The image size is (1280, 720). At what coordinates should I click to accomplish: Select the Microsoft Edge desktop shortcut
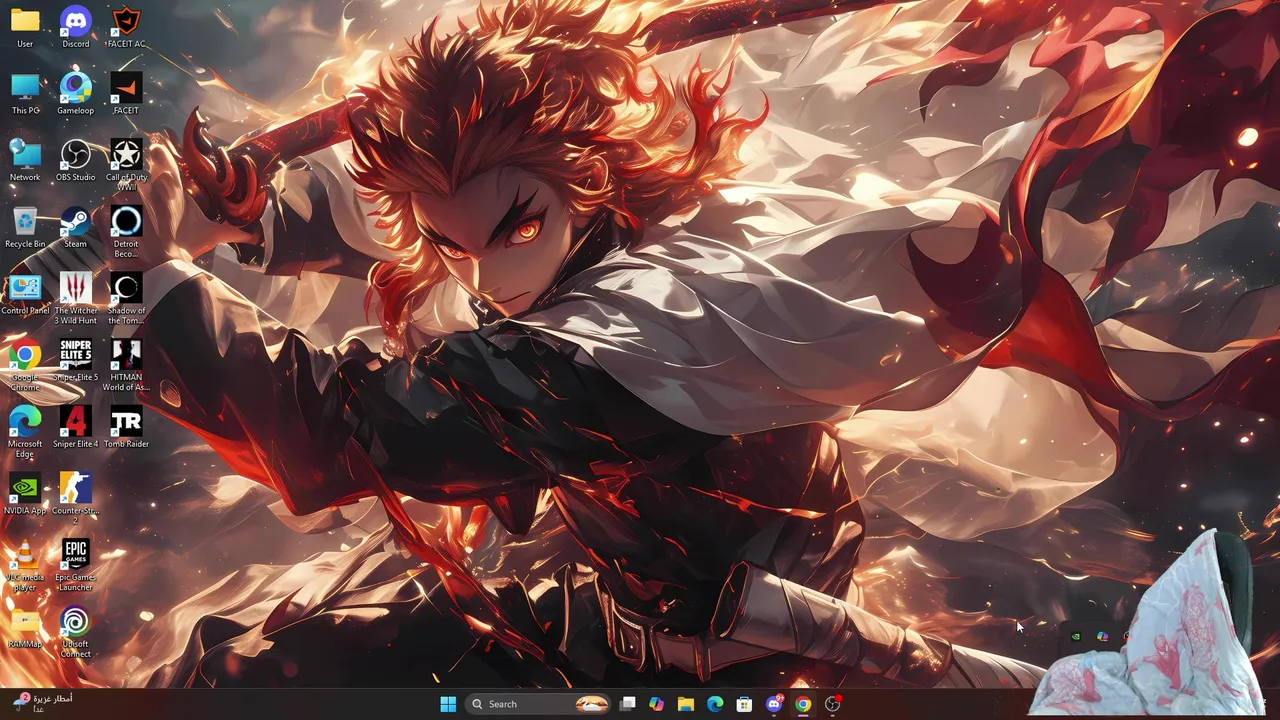25,433
